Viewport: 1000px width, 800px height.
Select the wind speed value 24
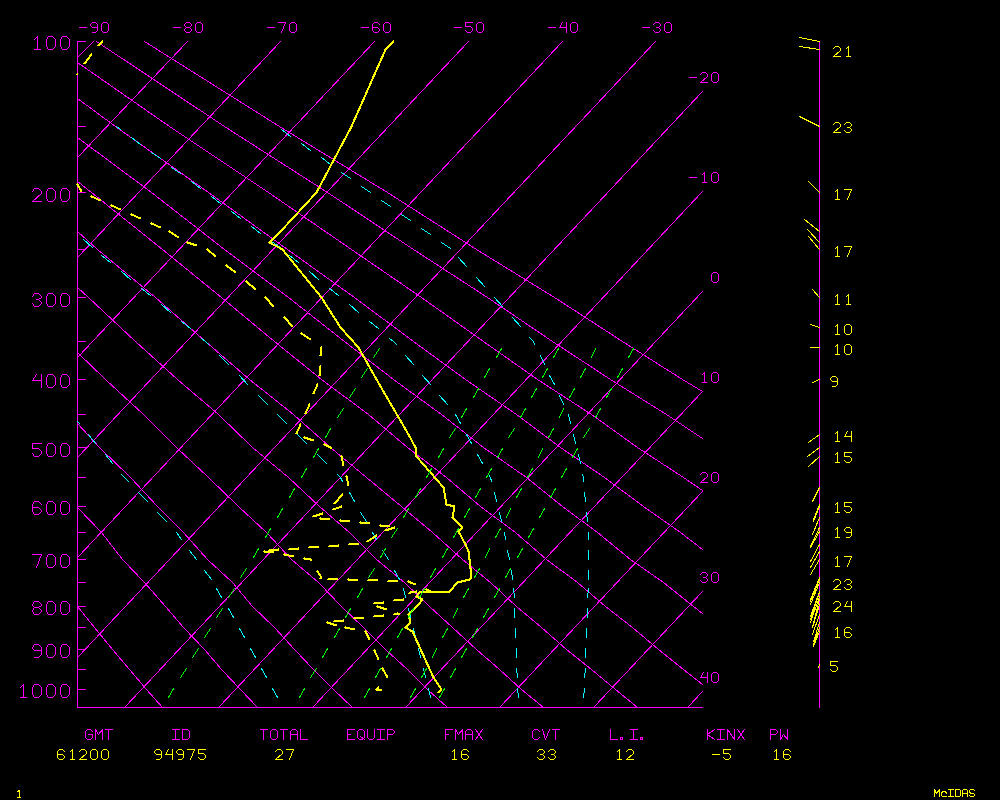click(x=842, y=607)
